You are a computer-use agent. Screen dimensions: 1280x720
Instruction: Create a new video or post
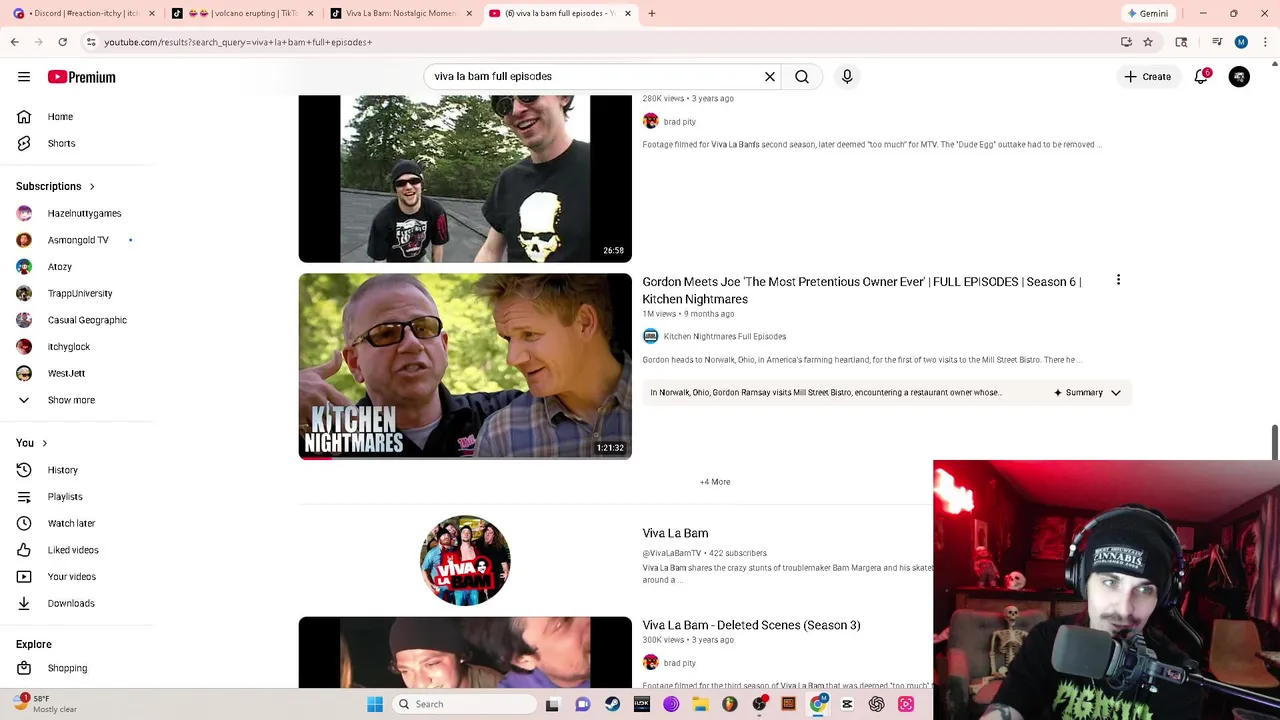1147,77
